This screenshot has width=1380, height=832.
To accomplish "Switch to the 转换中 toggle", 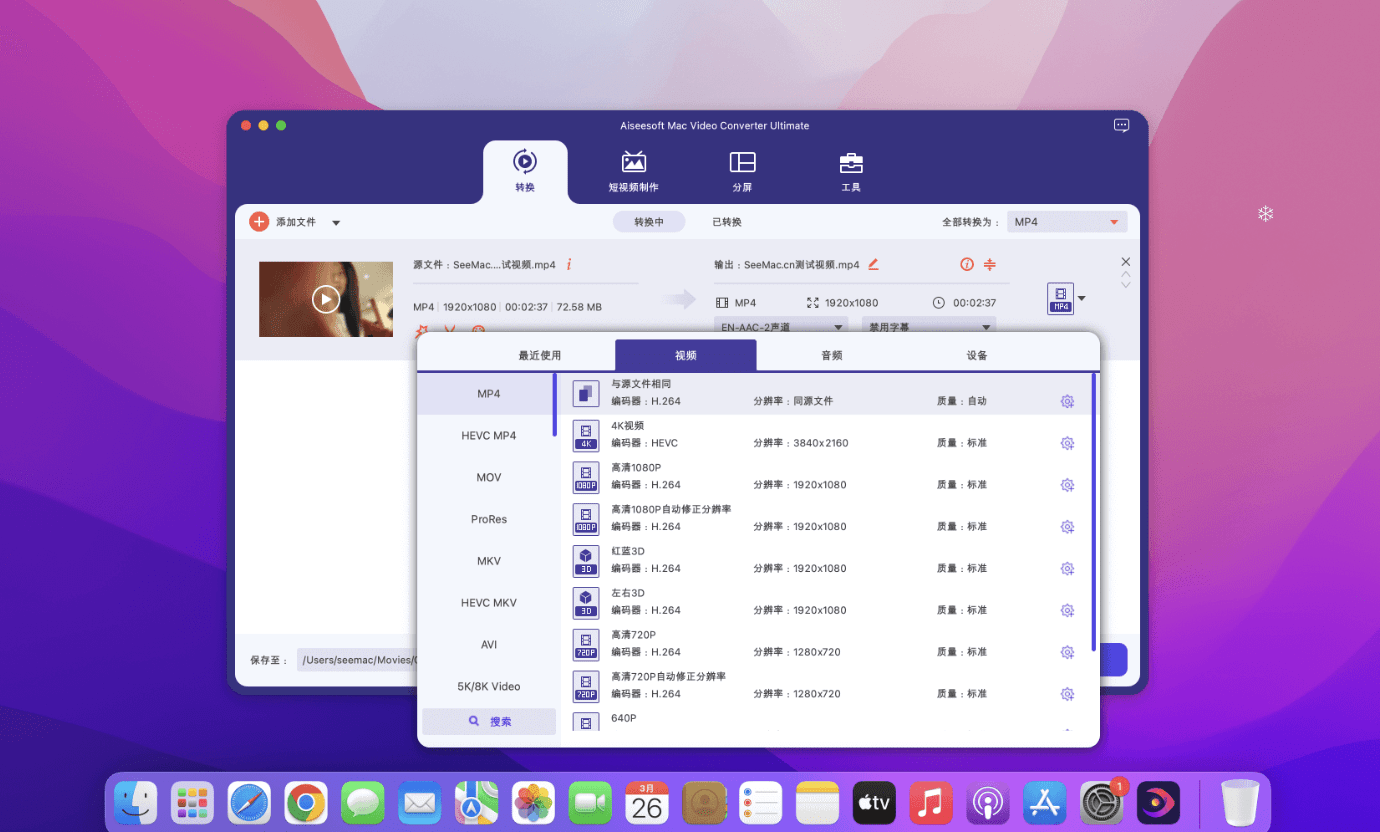I will pos(648,222).
